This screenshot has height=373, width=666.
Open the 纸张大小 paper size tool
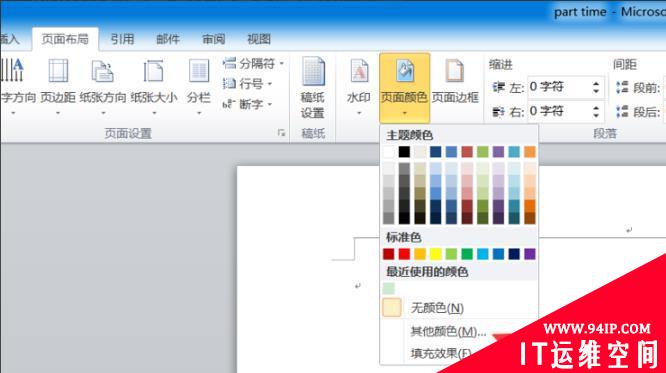154,85
